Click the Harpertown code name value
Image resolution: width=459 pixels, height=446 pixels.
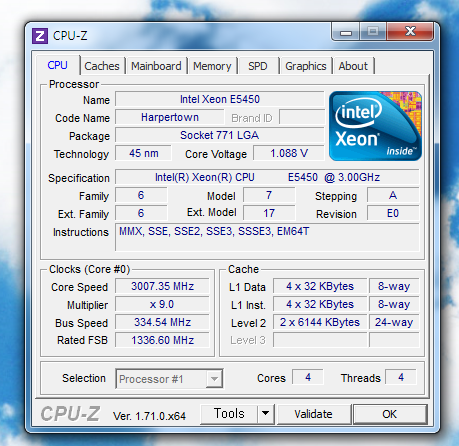pos(170,117)
